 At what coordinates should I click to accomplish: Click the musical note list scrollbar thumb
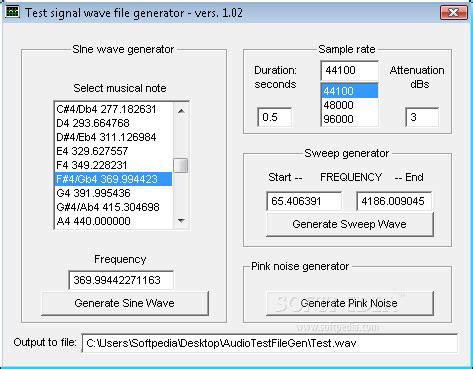(x=181, y=166)
